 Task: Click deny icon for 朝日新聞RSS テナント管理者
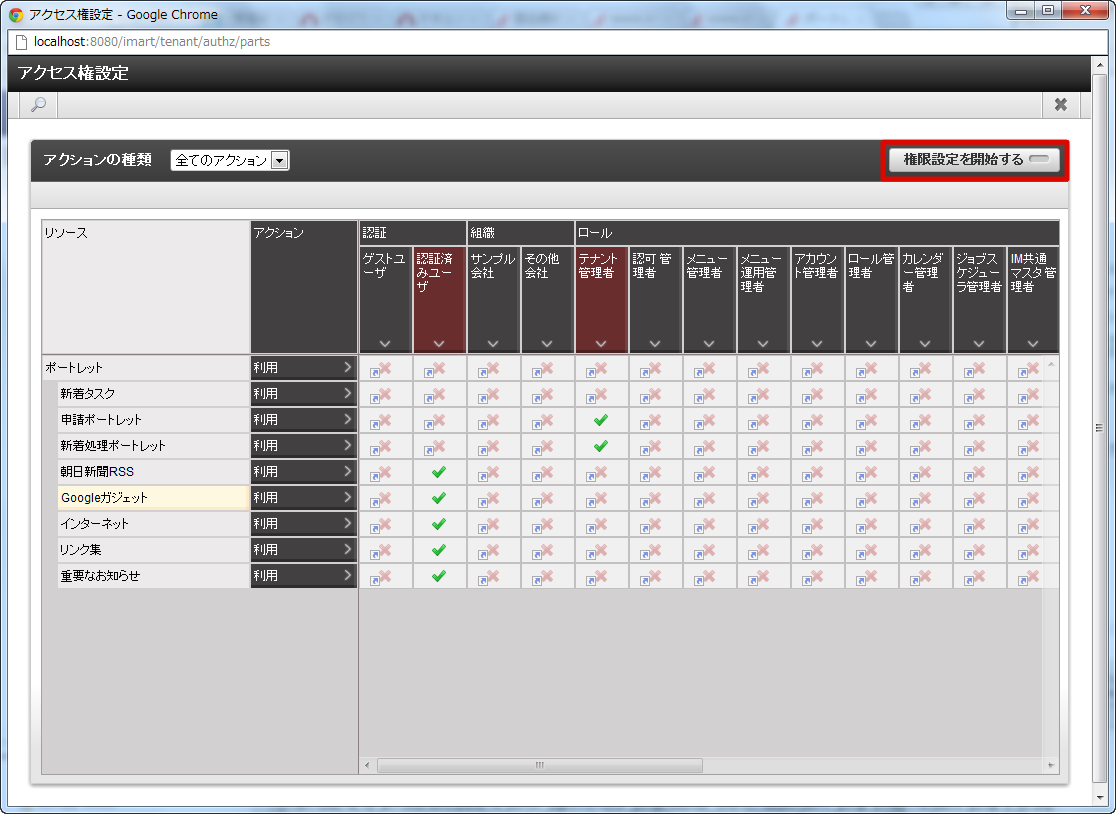coord(596,473)
